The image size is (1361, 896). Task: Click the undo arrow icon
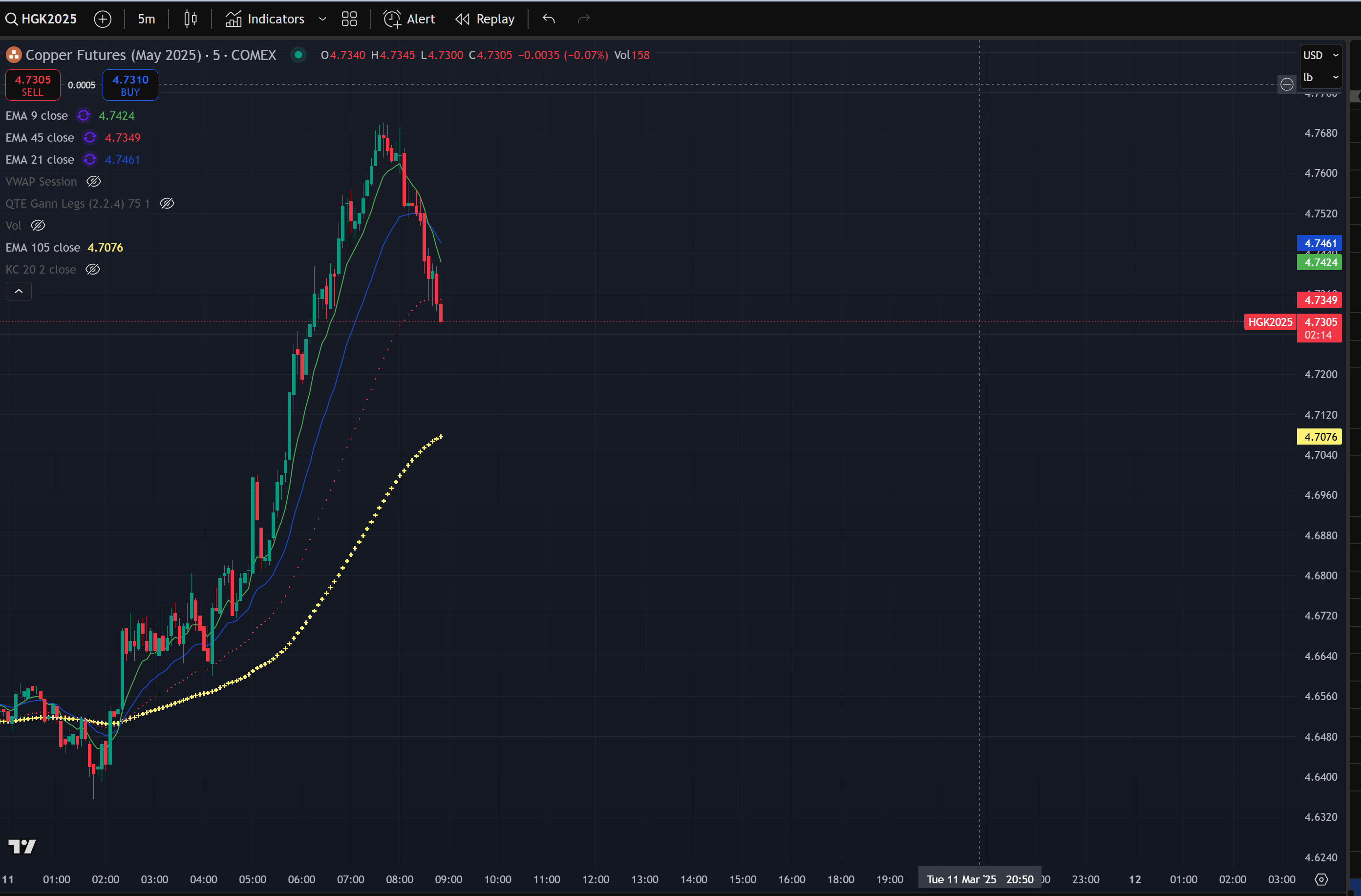[549, 19]
